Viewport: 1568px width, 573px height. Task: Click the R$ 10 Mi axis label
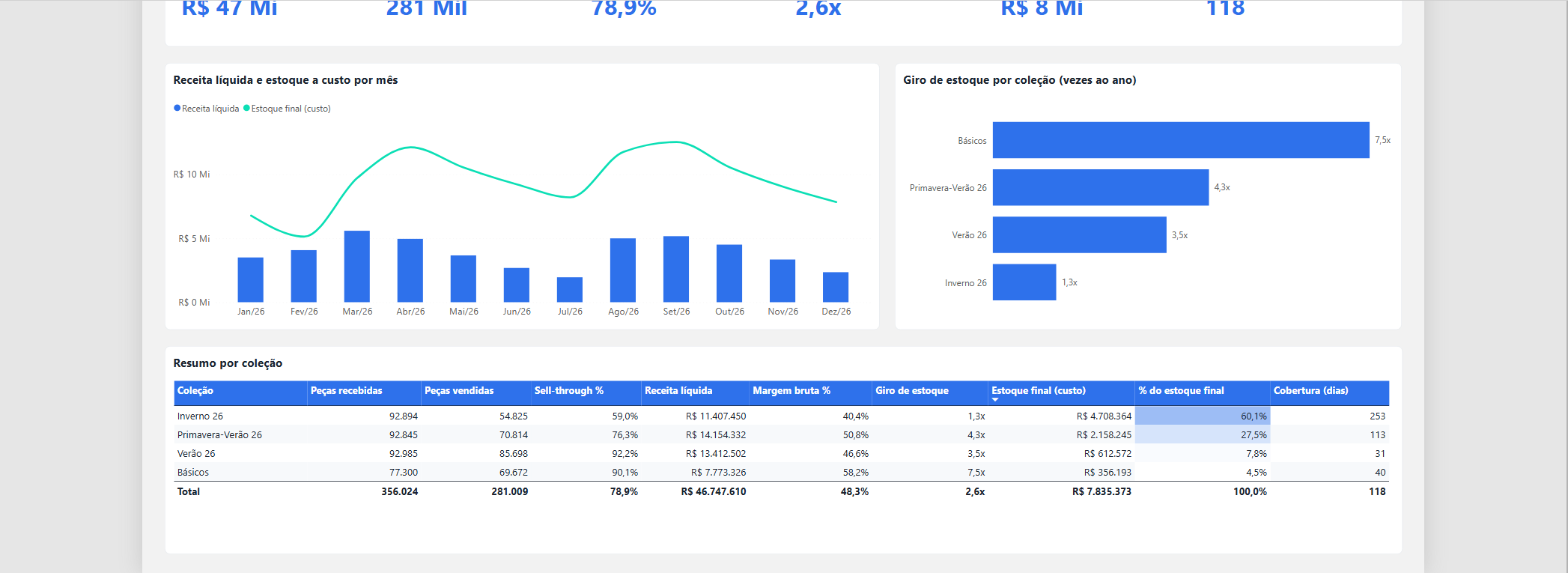coord(192,175)
